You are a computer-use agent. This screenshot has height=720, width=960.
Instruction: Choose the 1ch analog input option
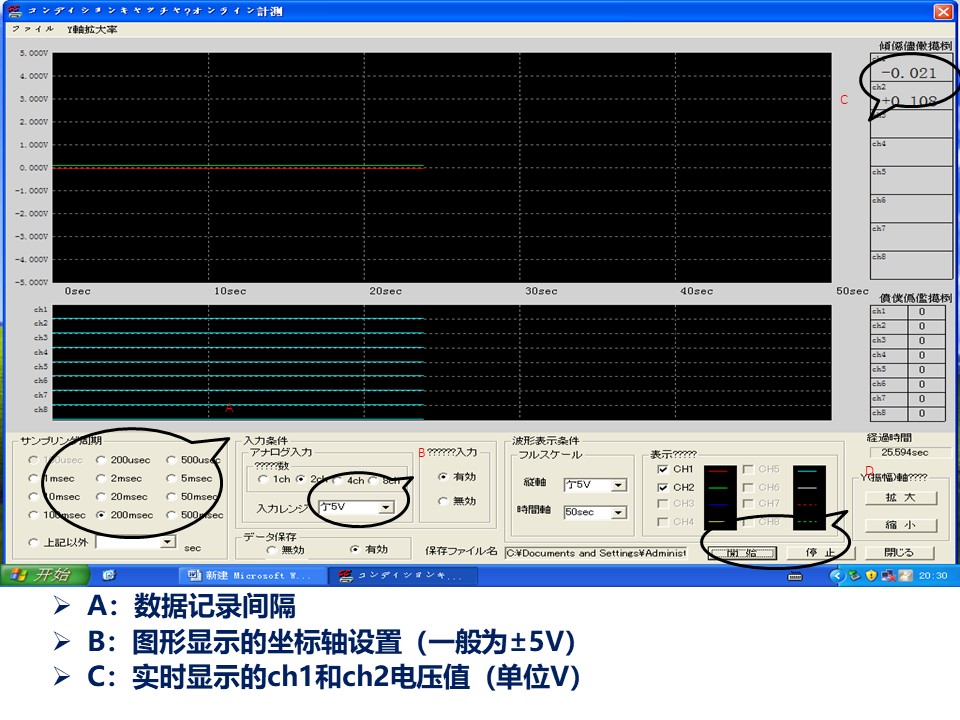click(263, 479)
